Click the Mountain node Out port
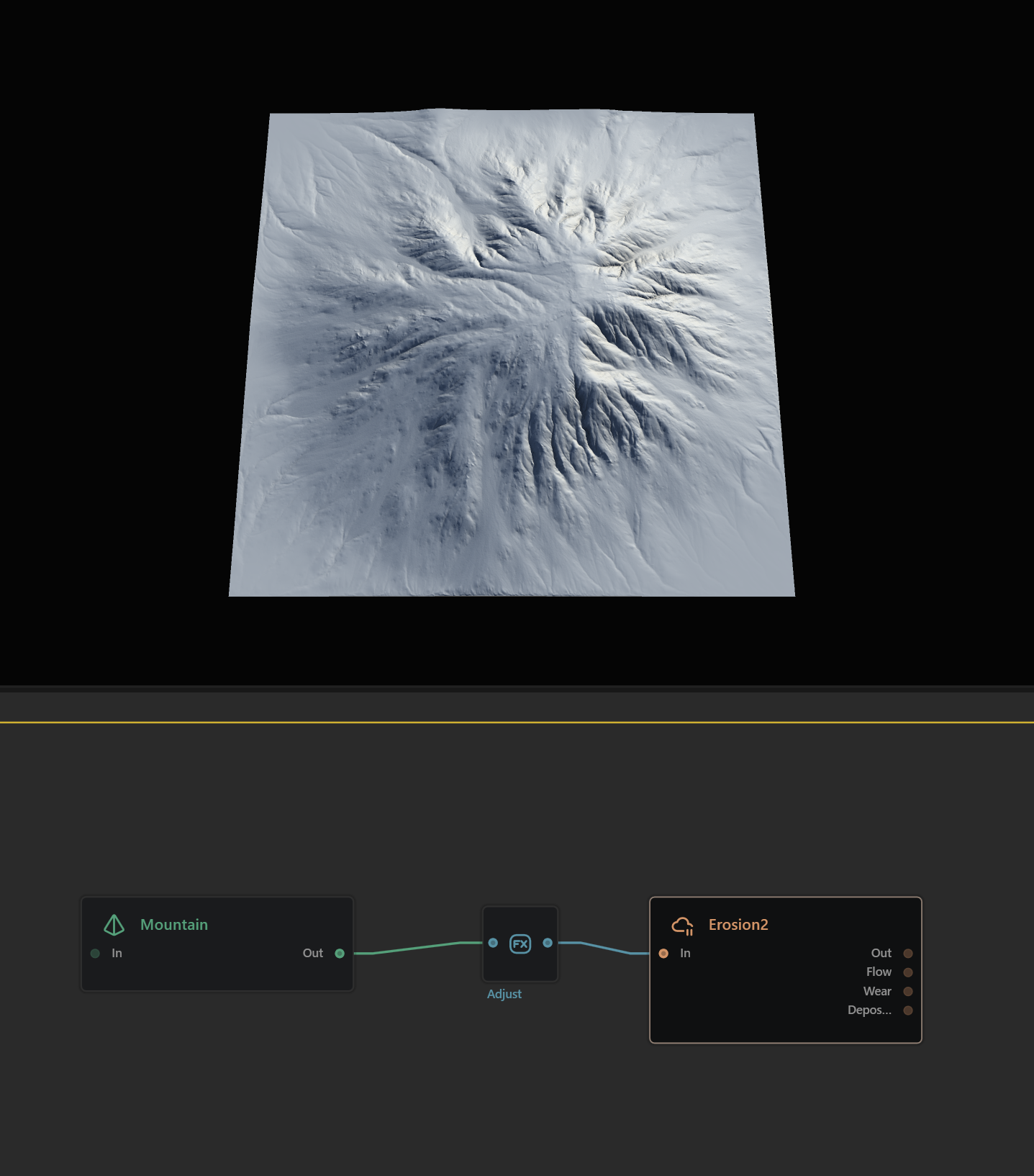1034x1176 pixels. pos(340,954)
